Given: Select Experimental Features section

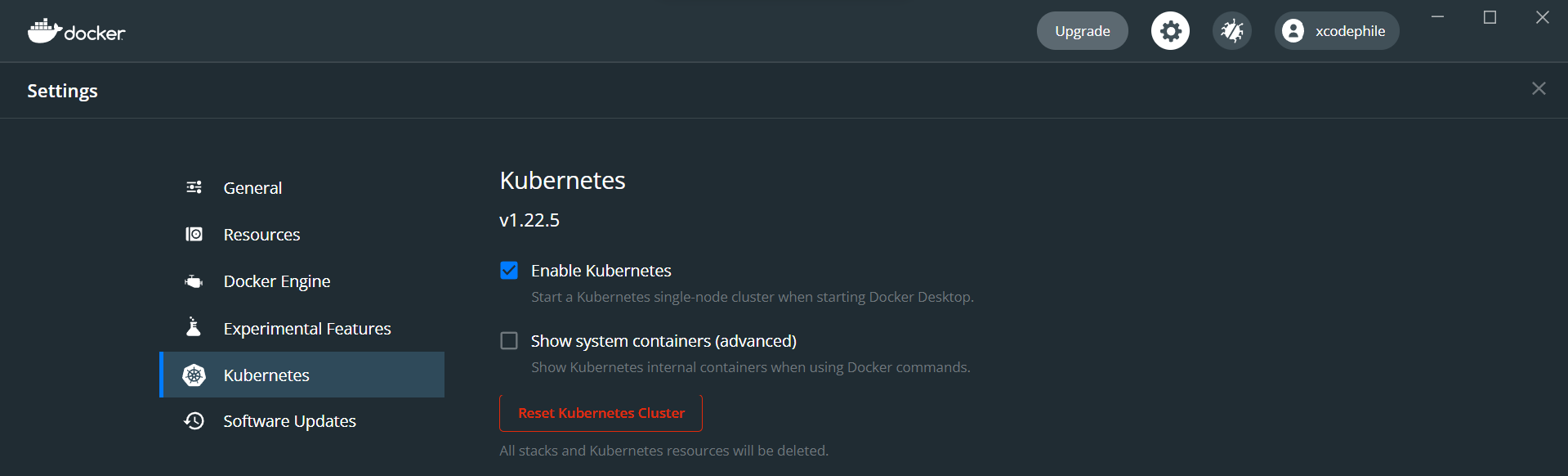Looking at the screenshot, I should click(x=302, y=328).
